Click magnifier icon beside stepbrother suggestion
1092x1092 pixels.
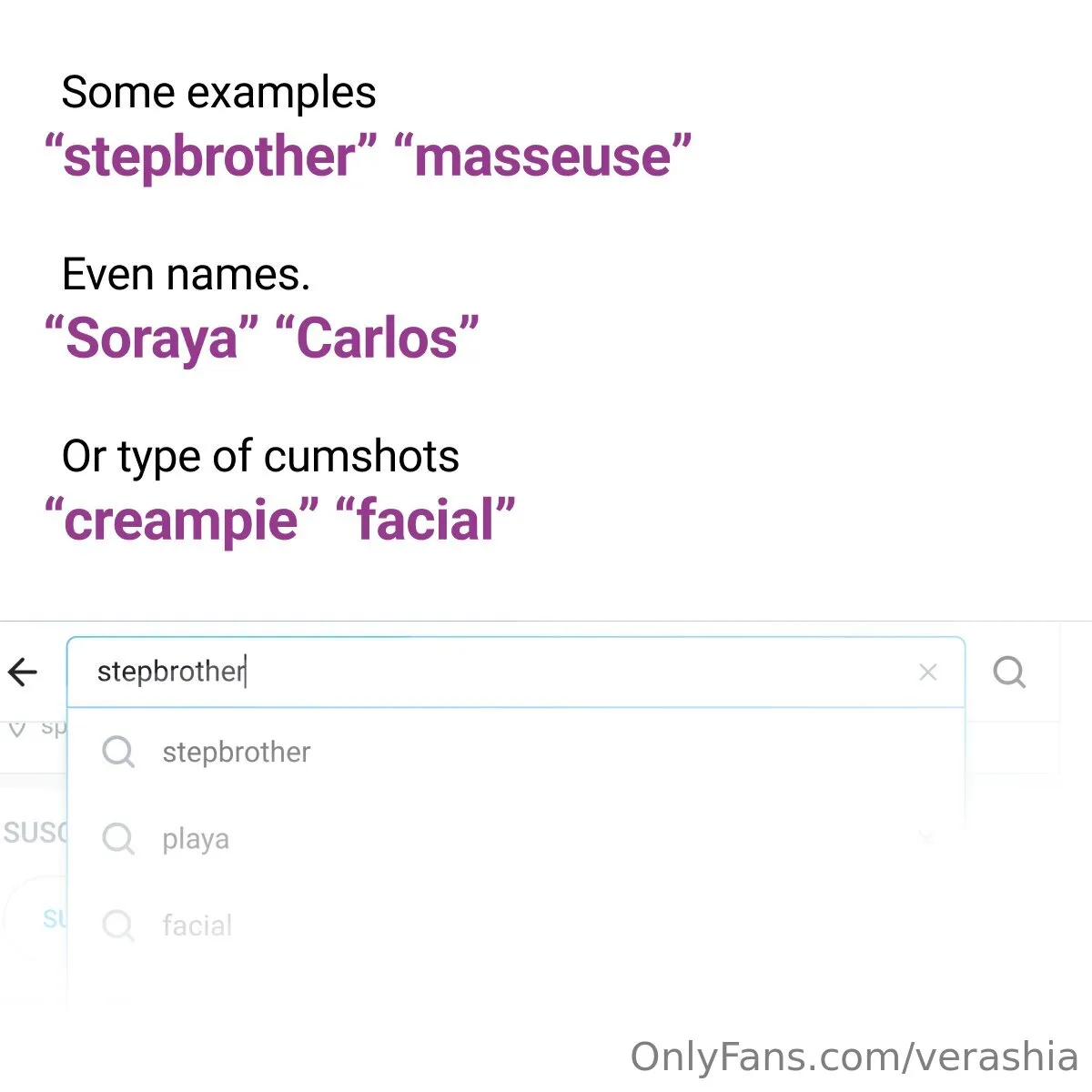(x=118, y=752)
